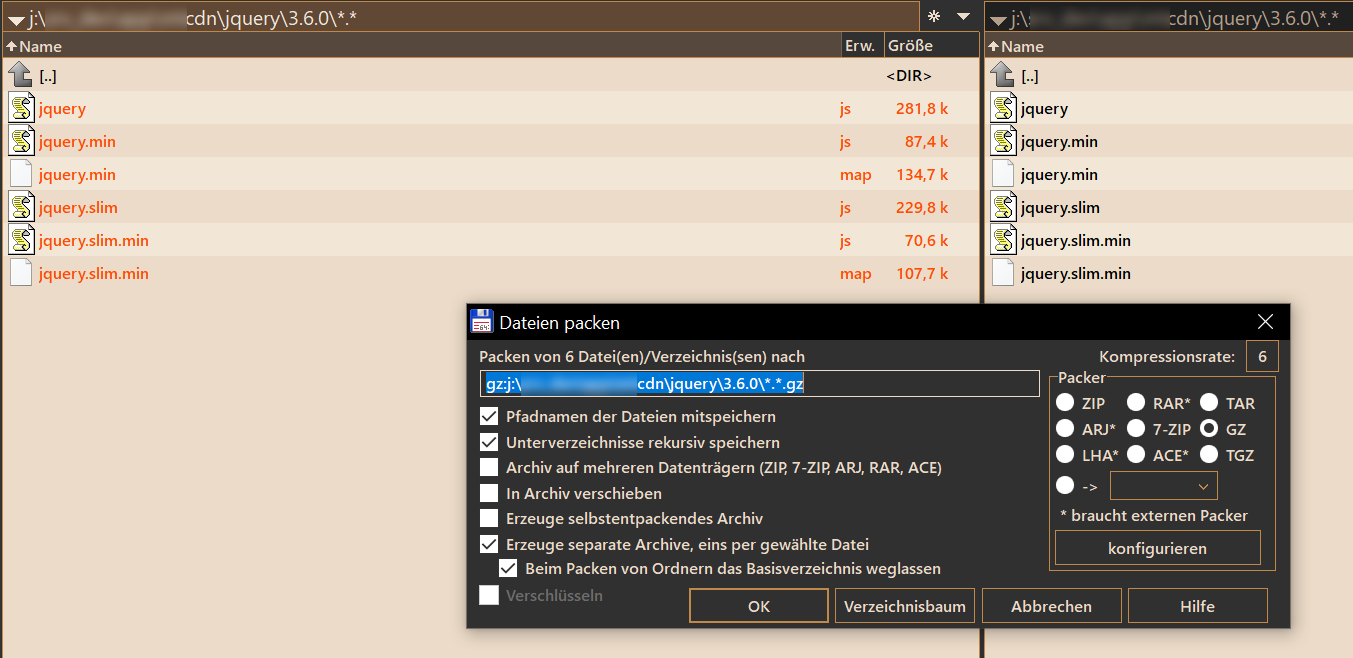The height and width of the screenshot is (658, 1353).
Task: Click the floppy disk icon in the Dateien packen title
Action: 483,321
